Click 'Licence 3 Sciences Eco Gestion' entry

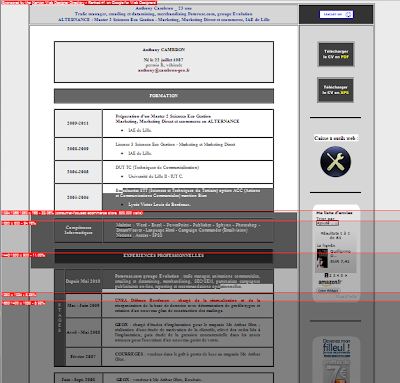[x=175, y=144]
